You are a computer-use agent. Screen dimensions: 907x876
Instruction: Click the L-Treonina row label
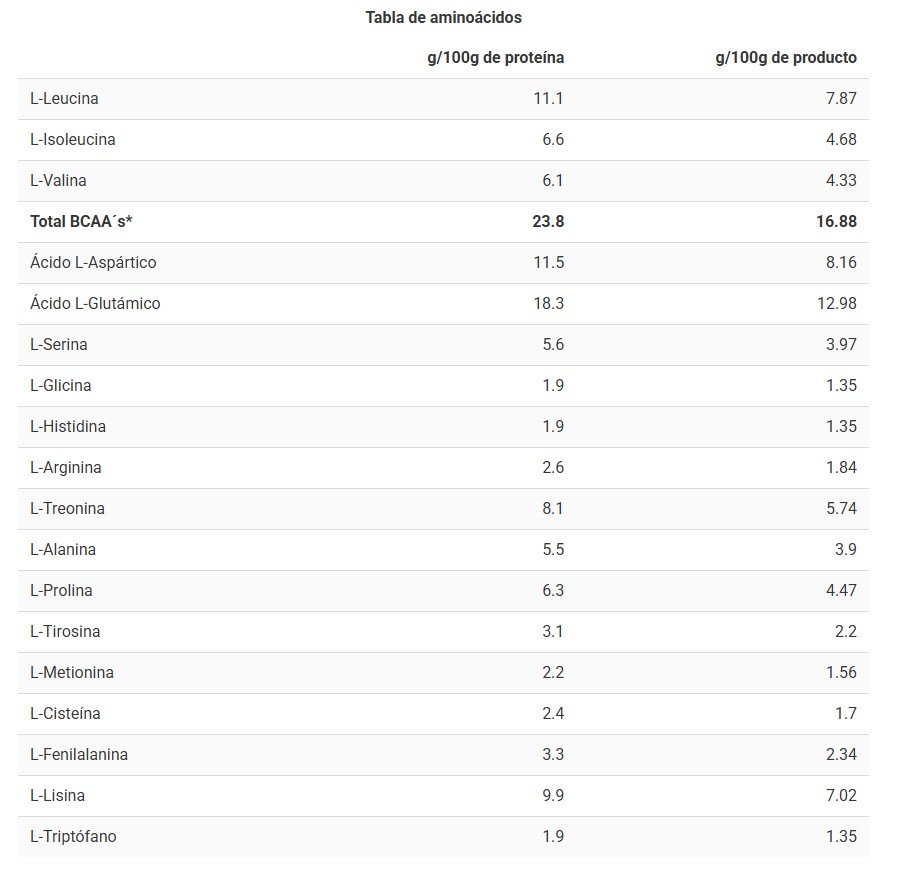[67, 509]
